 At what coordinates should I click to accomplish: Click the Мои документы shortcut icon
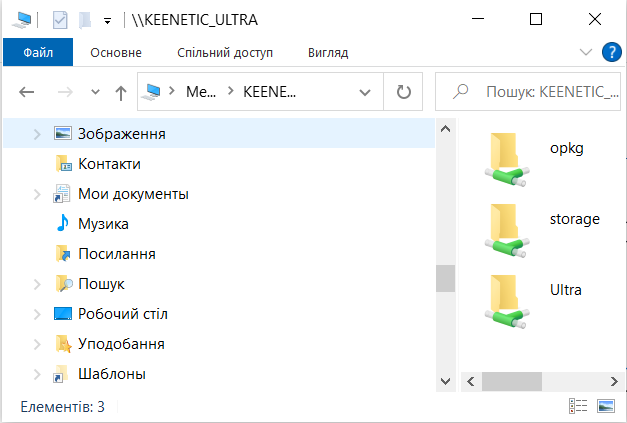click(62, 194)
